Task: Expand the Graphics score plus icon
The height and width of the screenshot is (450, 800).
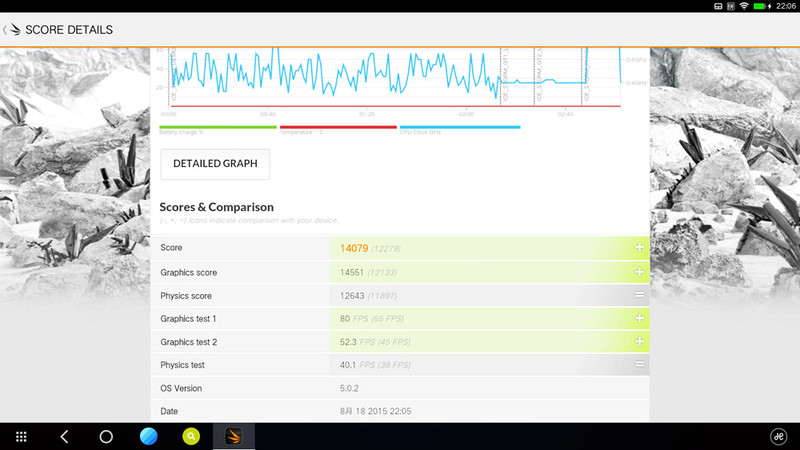Action: (639, 272)
